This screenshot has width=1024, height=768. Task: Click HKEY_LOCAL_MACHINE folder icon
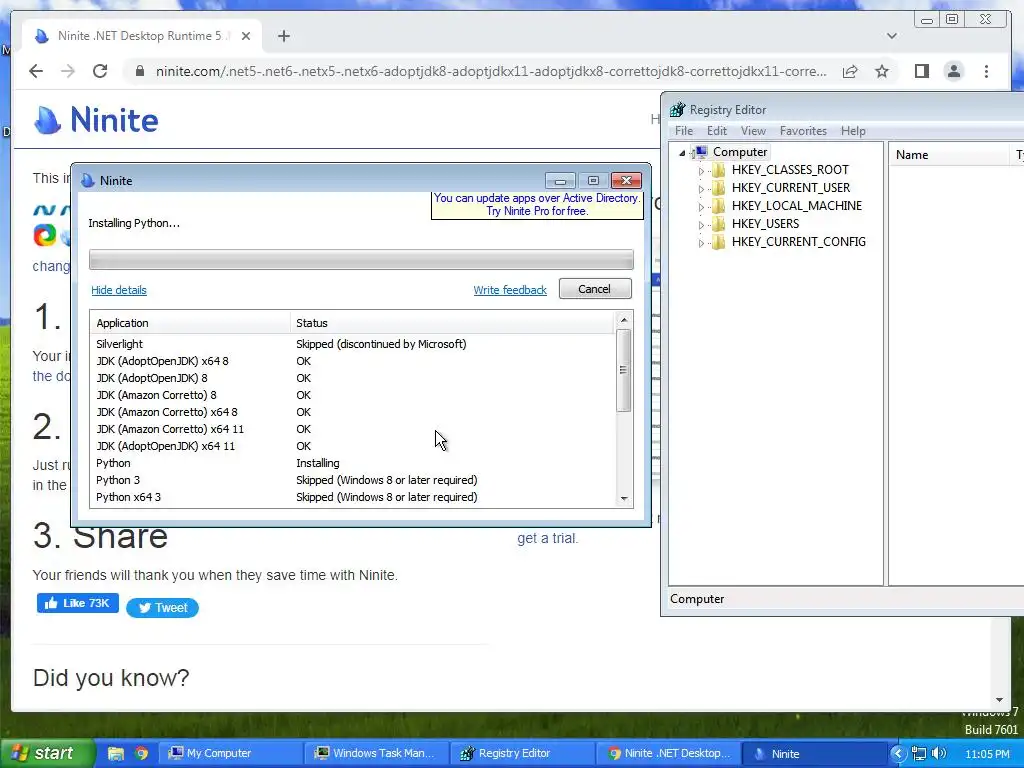[x=718, y=206]
